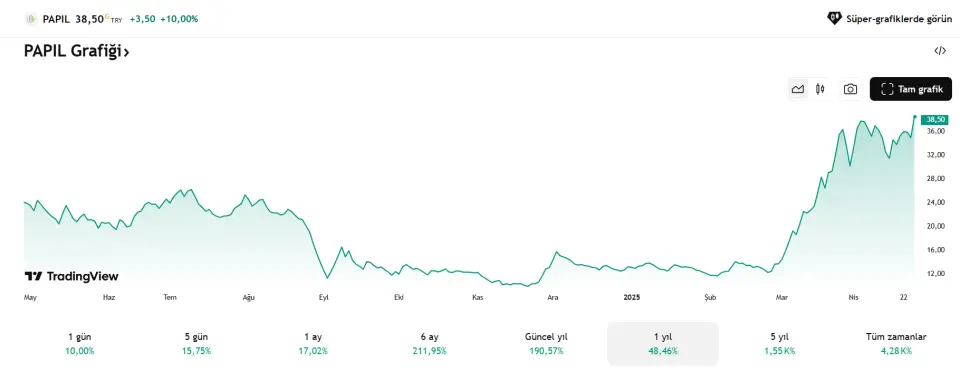
Task: Select the Güncel yıl range
Action: click(546, 344)
